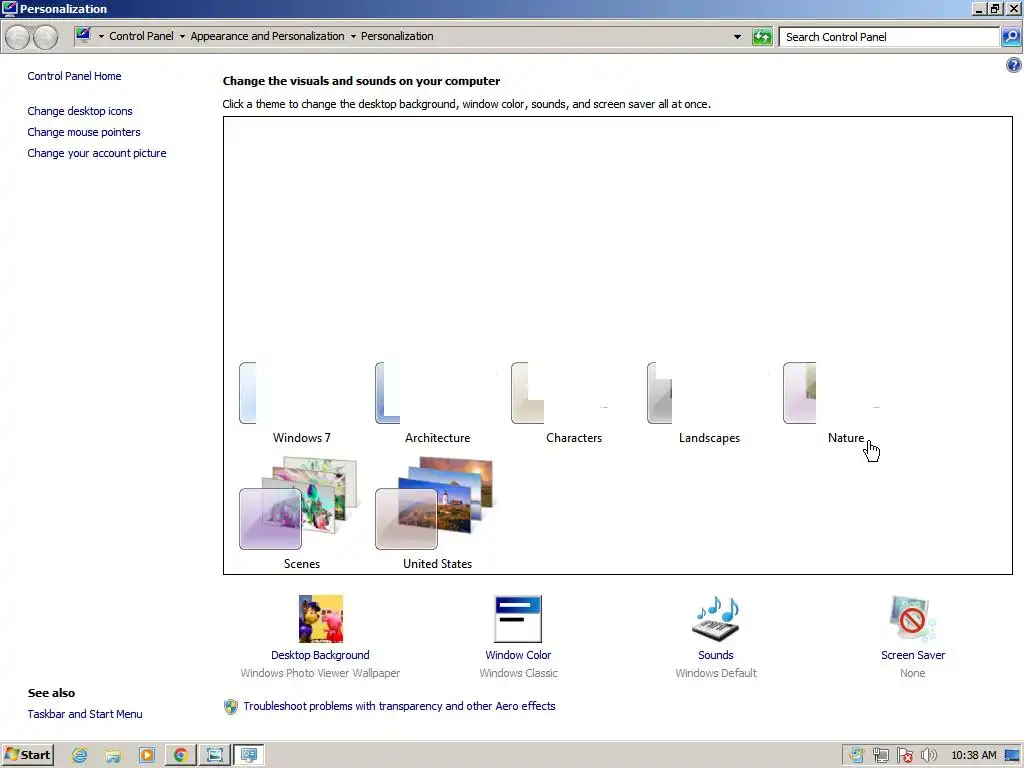Select the Scenes theme thumbnail
1024x768 pixels.
point(299,503)
